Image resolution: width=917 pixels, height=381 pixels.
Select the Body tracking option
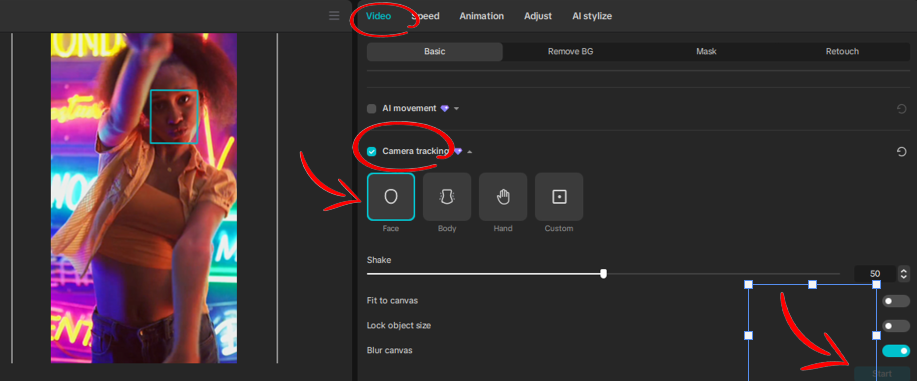pos(447,197)
